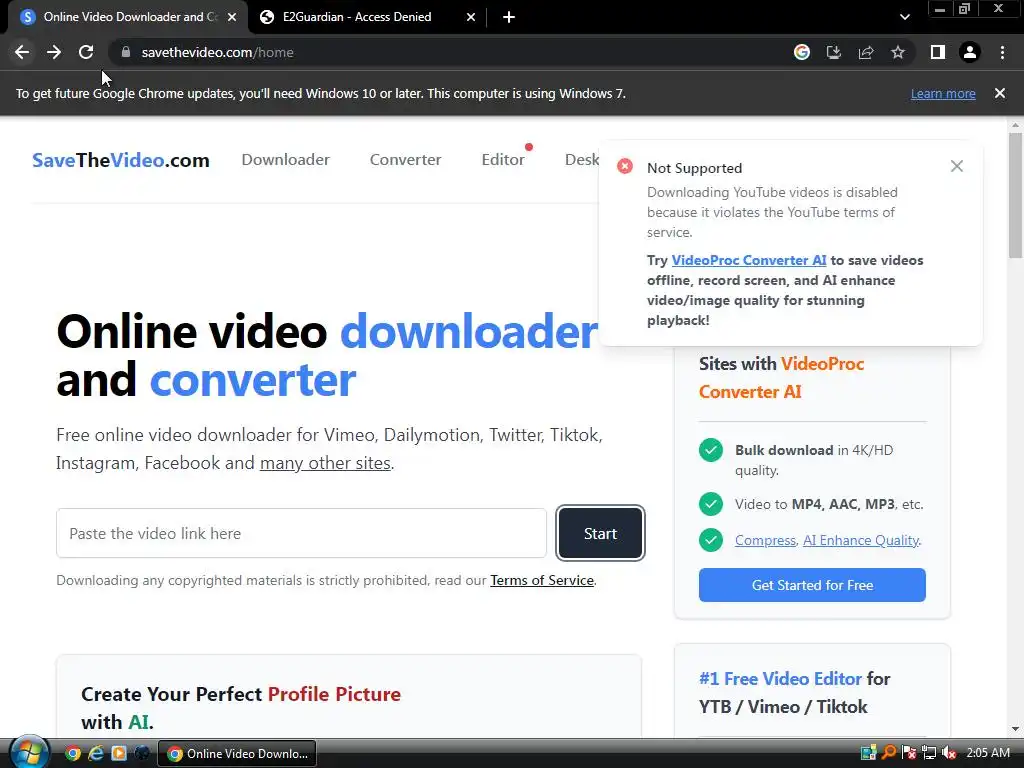Click the Paste the video link here field
Screen dimensions: 1024x768
[301, 533]
